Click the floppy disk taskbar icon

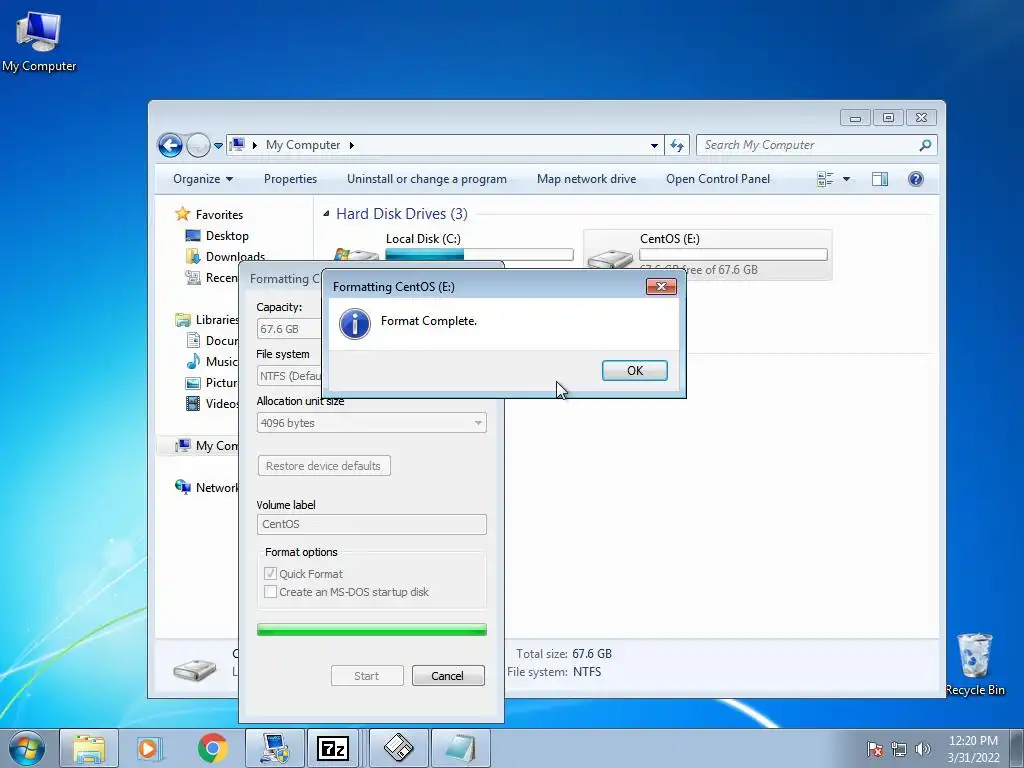pos(398,748)
